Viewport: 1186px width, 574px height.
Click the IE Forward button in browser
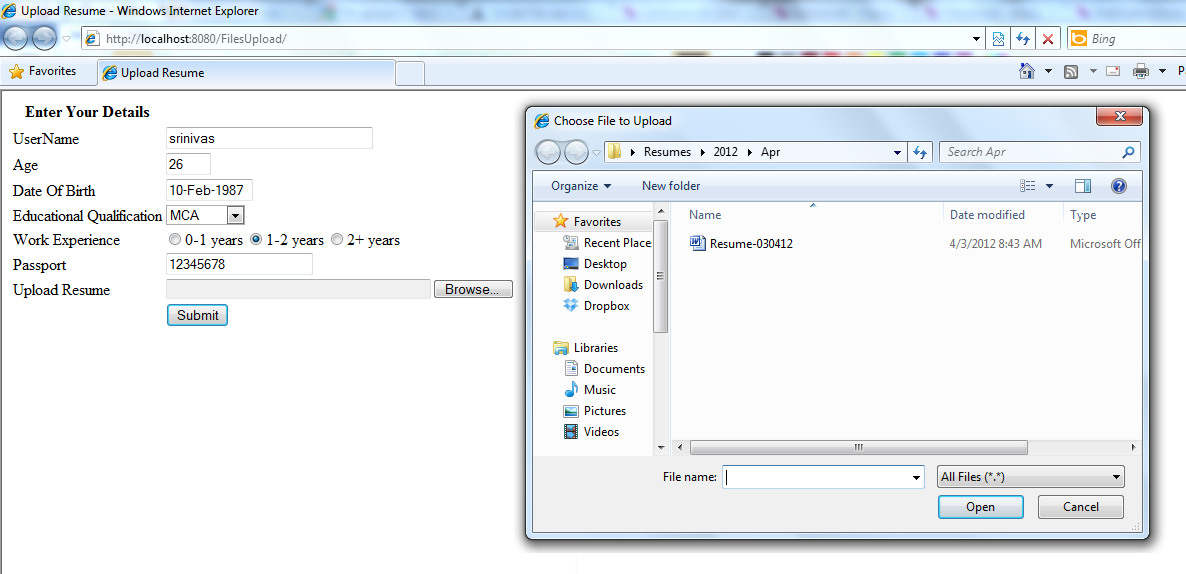tap(45, 38)
